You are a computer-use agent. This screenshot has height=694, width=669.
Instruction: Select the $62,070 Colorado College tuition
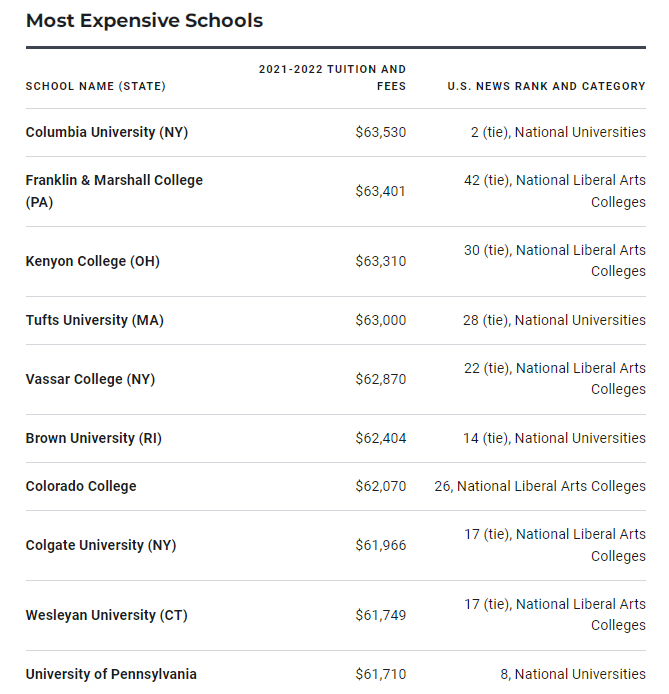coord(380,486)
